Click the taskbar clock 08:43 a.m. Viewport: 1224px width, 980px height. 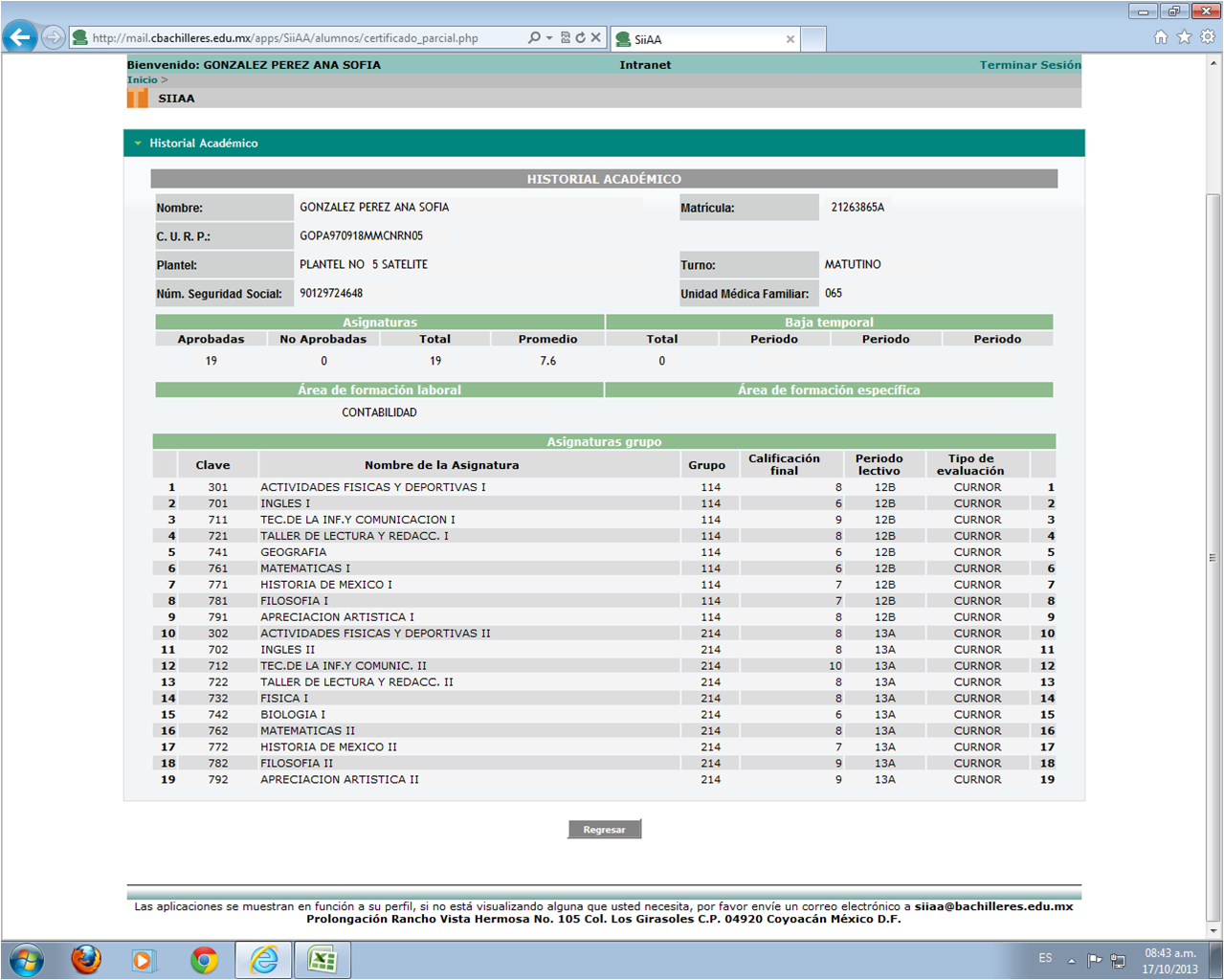tap(1170, 953)
